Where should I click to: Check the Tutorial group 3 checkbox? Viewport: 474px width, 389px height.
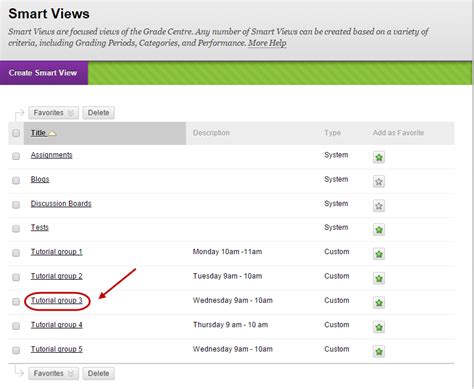click(x=16, y=302)
